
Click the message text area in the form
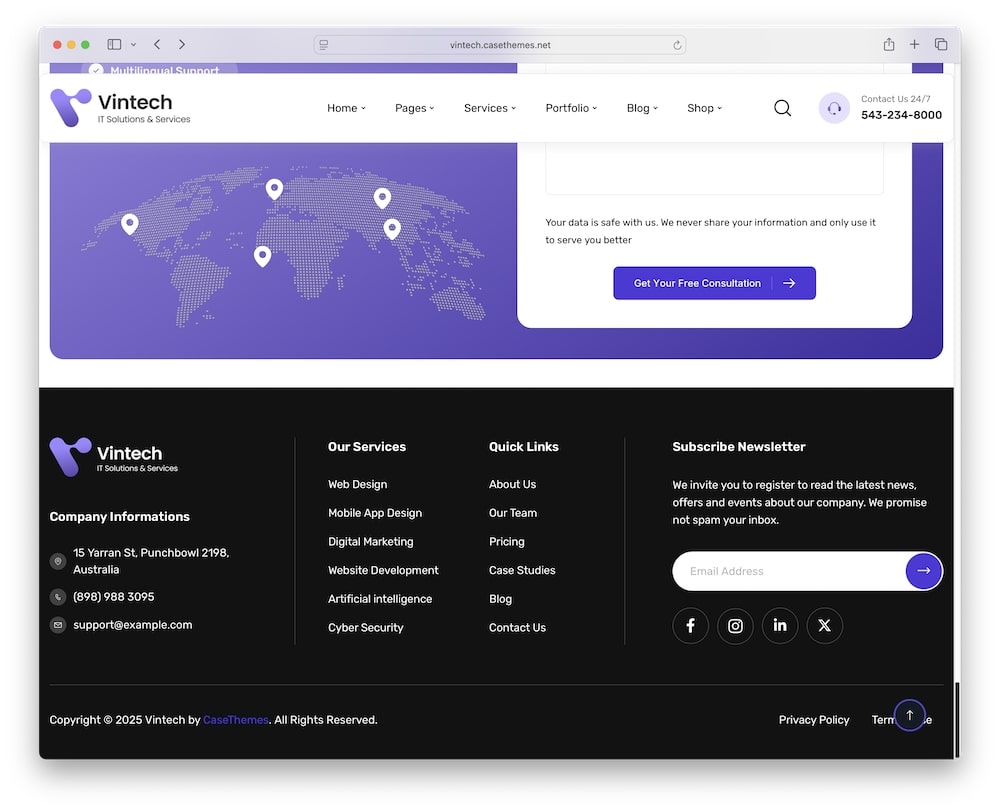pyautogui.click(x=714, y=168)
